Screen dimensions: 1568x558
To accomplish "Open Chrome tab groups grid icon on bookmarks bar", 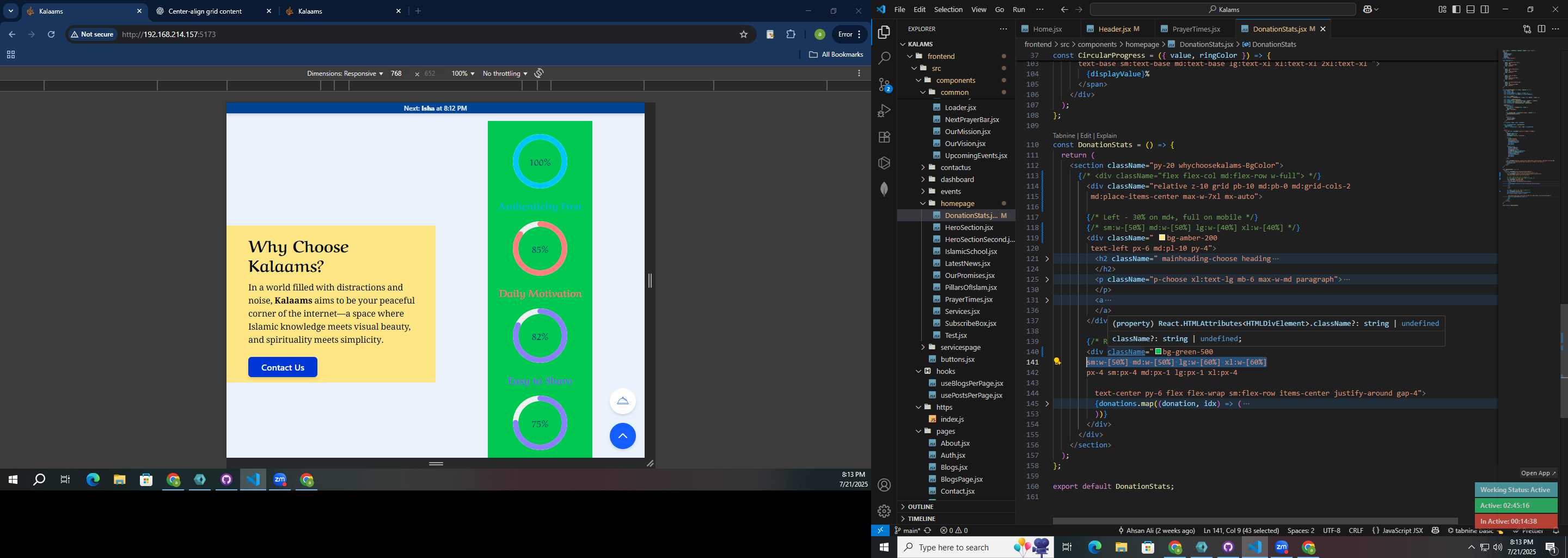I will [10, 55].
